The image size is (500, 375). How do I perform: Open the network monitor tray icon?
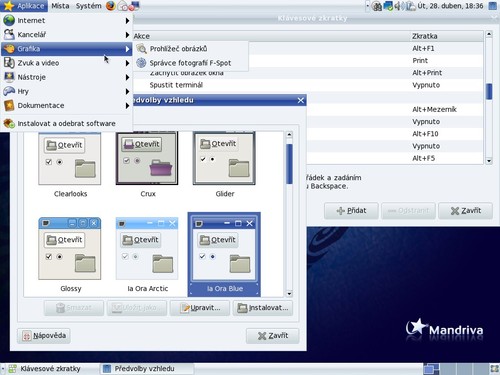pos(388,6)
